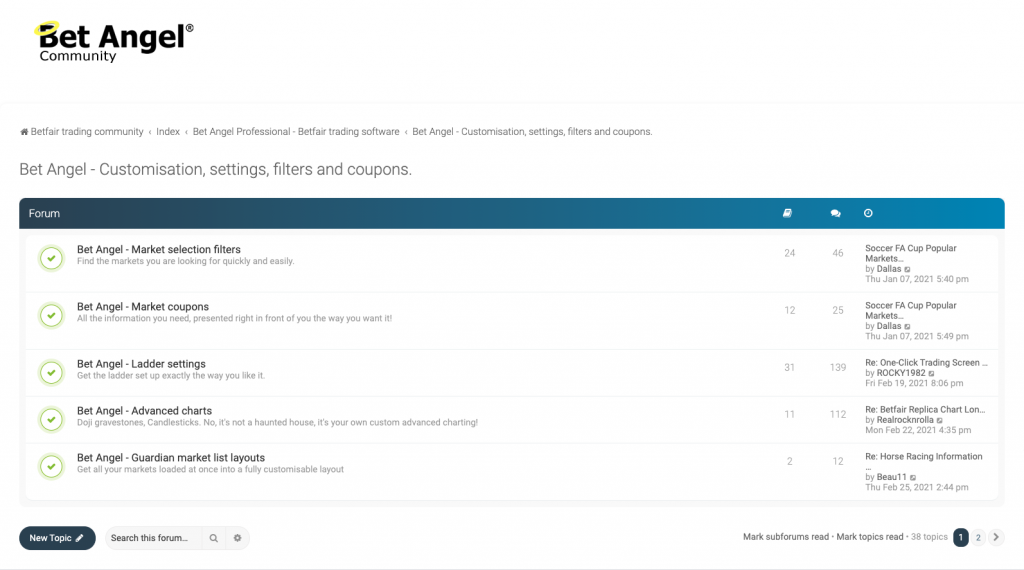This screenshot has height=570, width=1024.
Task: View Dallas profile in Market selection filters row
Action: click(888, 269)
